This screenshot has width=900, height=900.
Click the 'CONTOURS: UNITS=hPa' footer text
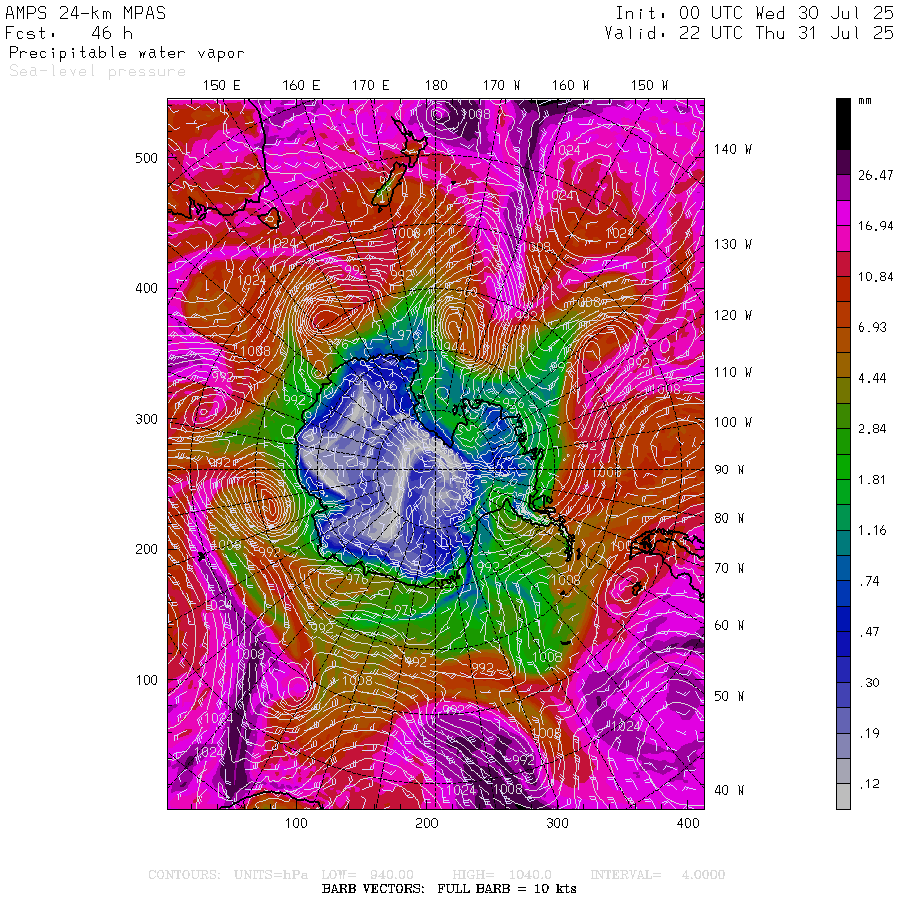[228, 875]
